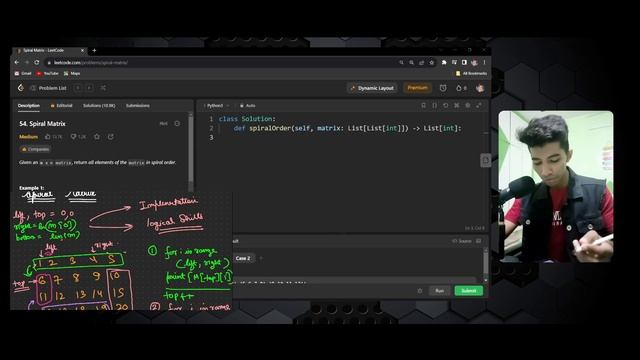Bookmark this page star in address bar
640x360 pixels.
[x=431, y=62]
